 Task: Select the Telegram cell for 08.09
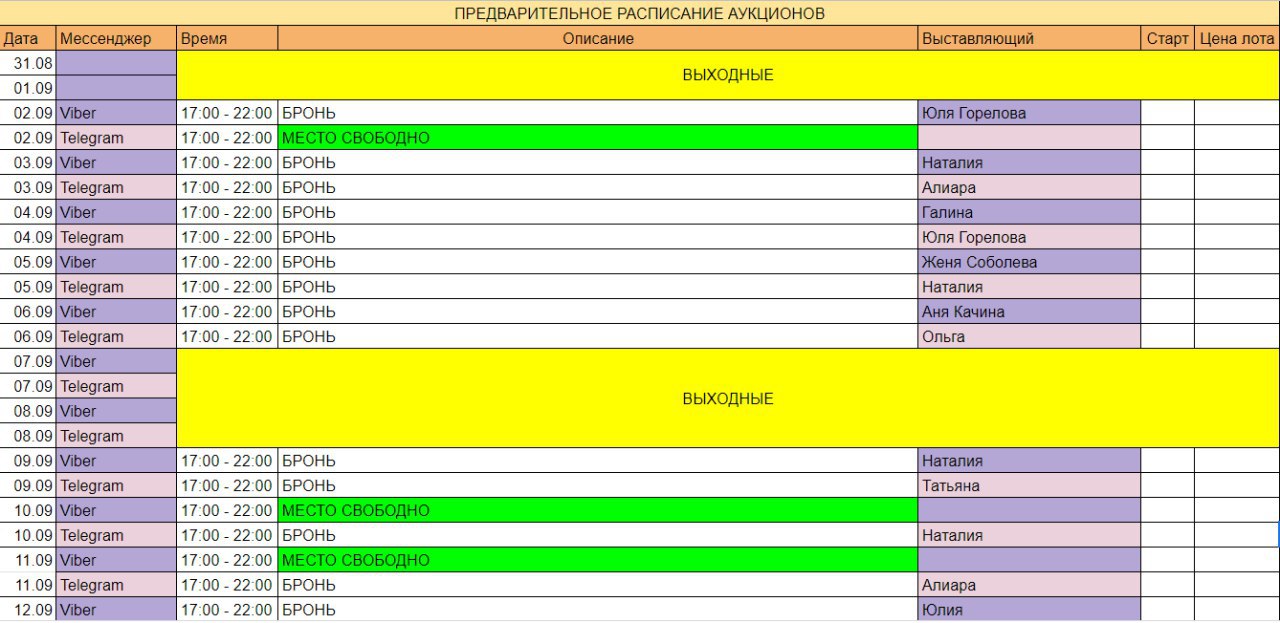(116, 436)
